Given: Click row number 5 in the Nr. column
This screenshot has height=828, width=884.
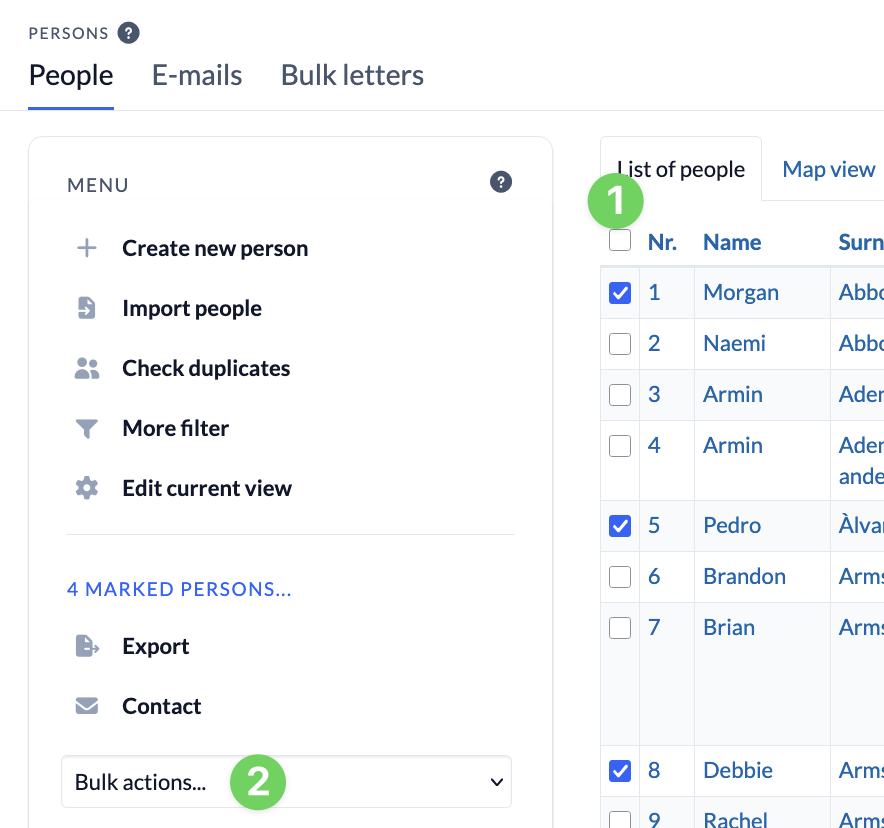Looking at the screenshot, I should pyautogui.click(x=654, y=525).
